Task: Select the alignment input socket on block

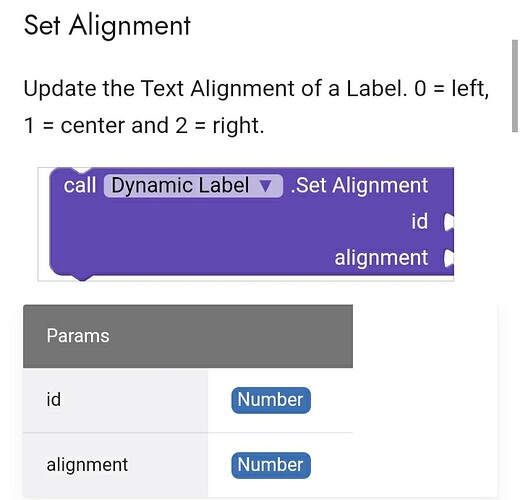Action: (x=449, y=258)
